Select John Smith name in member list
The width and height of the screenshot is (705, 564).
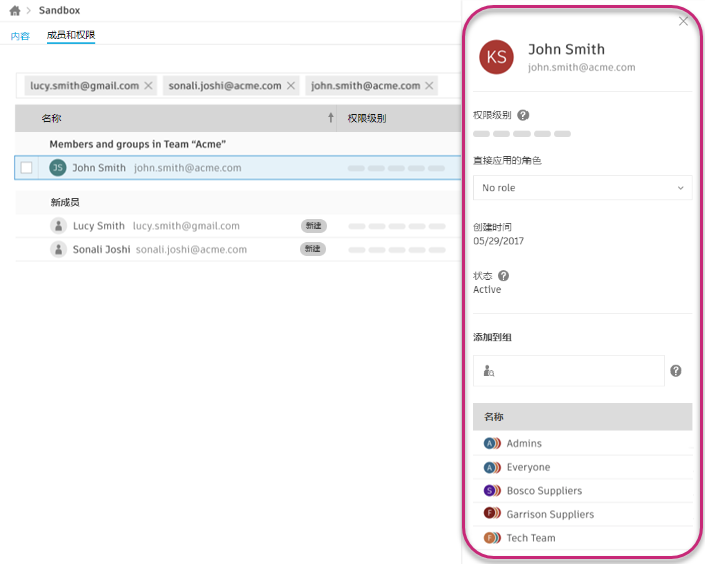click(x=99, y=168)
